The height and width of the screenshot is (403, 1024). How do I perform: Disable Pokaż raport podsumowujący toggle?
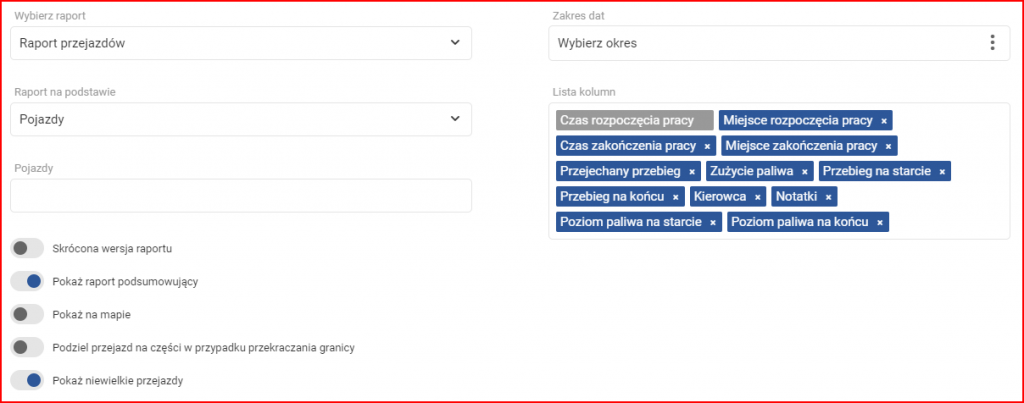(27, 282)
